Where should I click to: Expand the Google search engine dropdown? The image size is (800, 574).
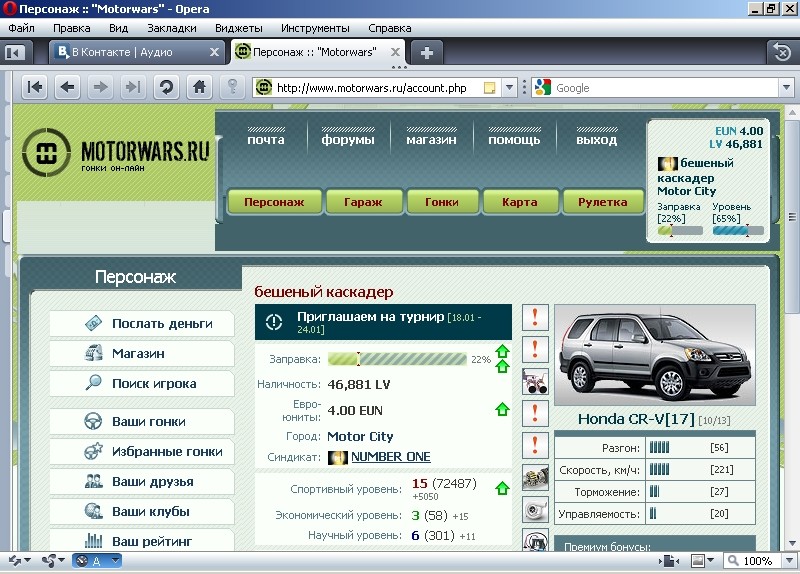point(786,88)
